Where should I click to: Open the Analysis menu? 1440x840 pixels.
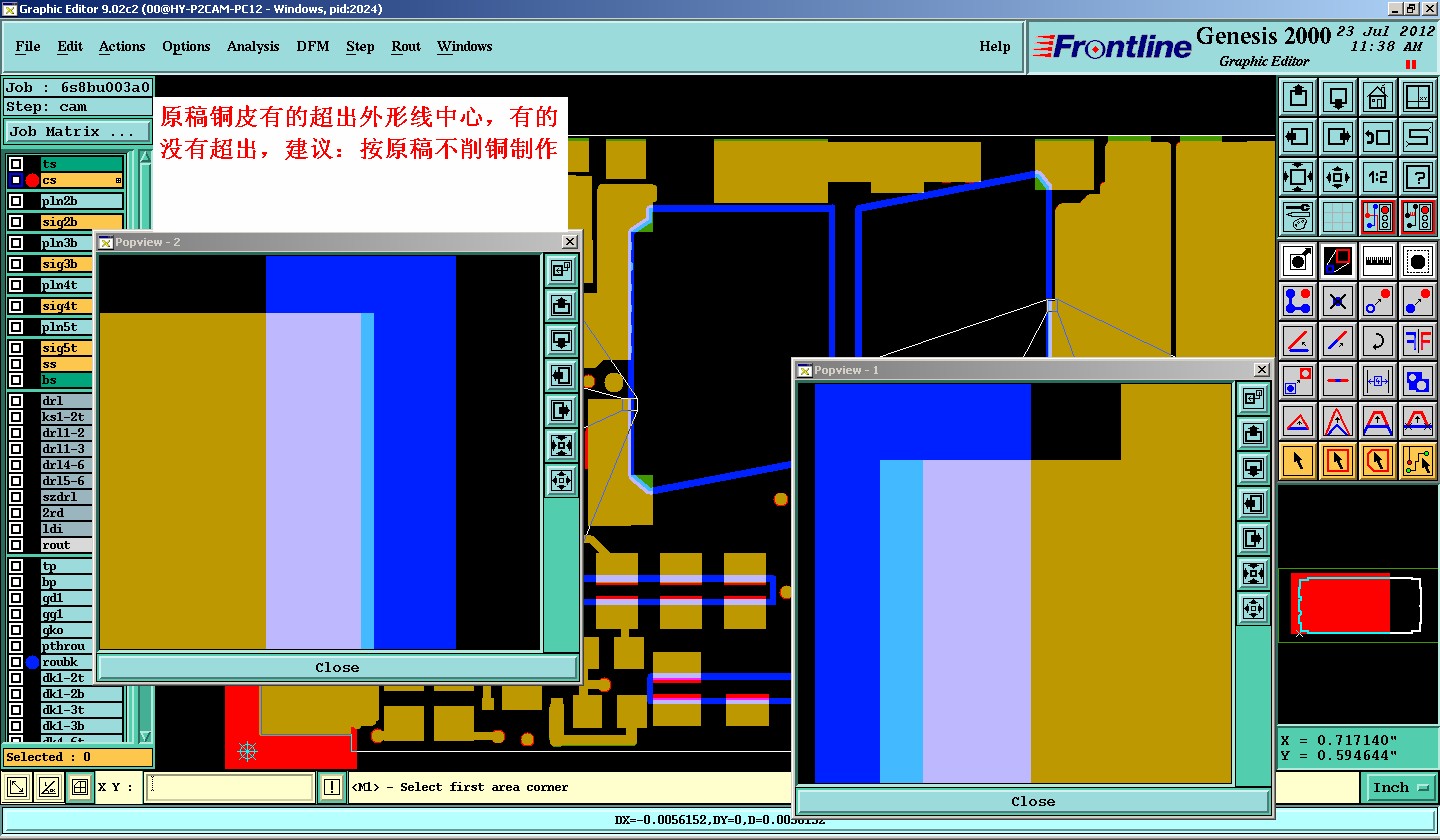pos(253,46)
